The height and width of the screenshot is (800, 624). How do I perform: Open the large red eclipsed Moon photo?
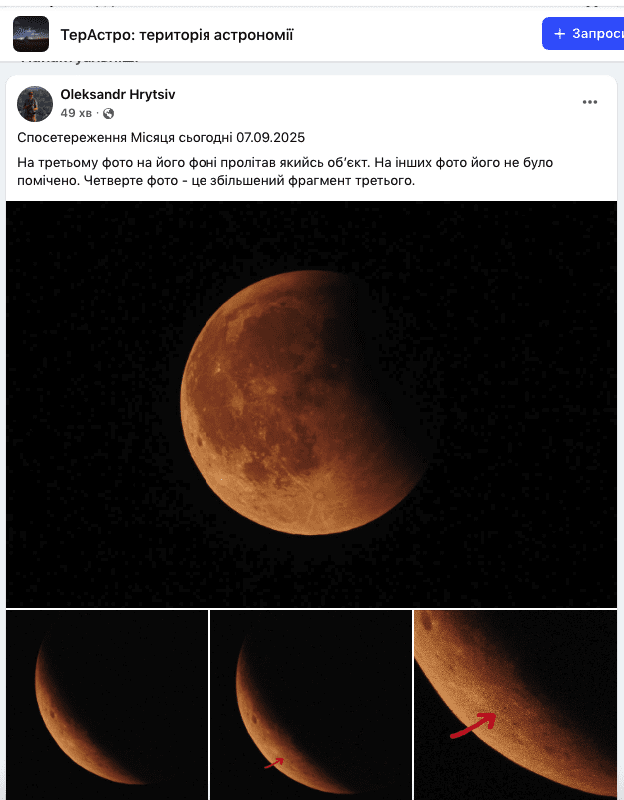311,404
